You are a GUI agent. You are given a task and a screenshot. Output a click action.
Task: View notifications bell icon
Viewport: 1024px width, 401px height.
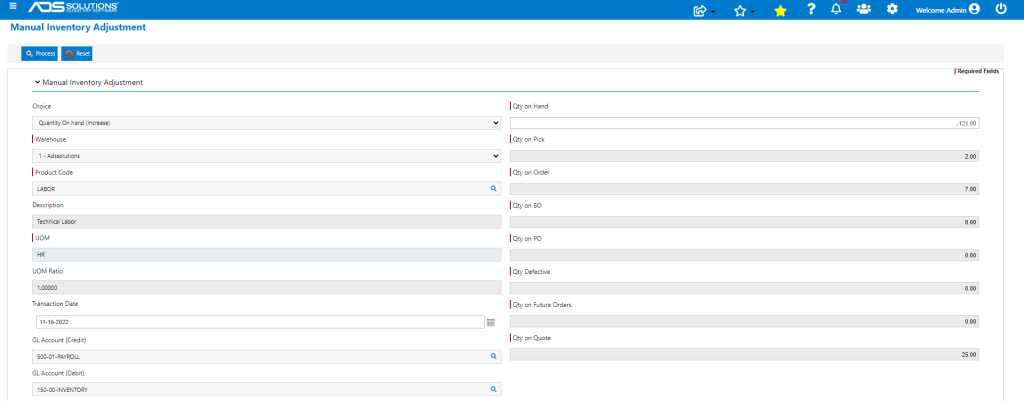(x=837, y=9)
